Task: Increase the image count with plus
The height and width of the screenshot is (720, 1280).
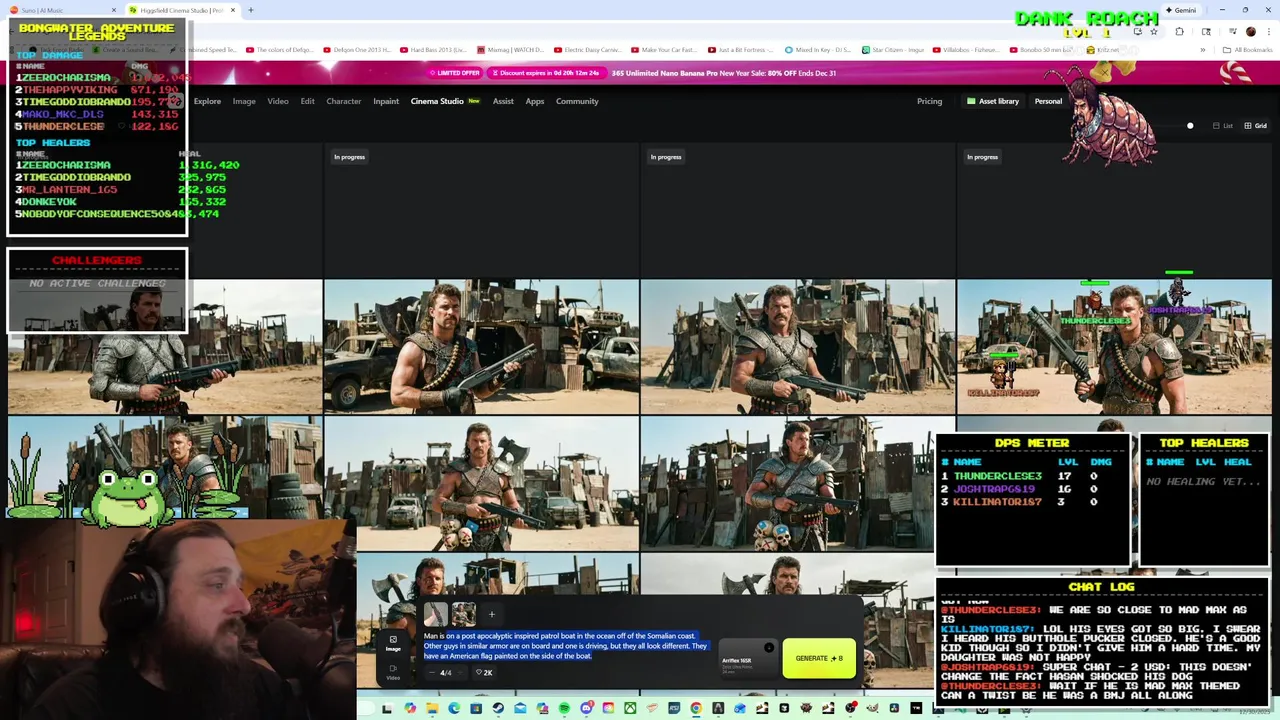Action: 461,672
